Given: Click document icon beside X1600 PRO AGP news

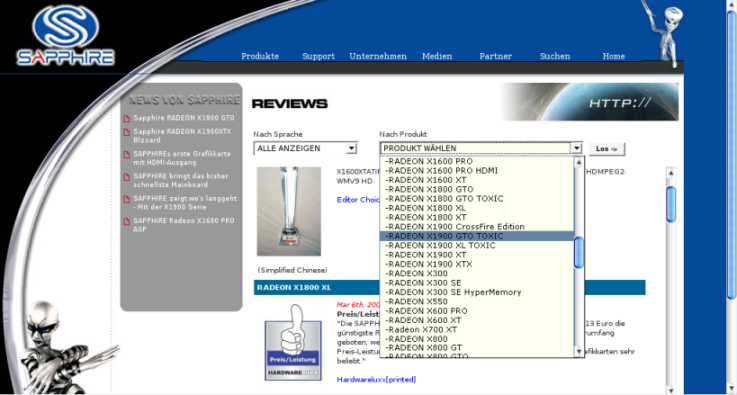Looking at the screenshot, I should 126,221.
